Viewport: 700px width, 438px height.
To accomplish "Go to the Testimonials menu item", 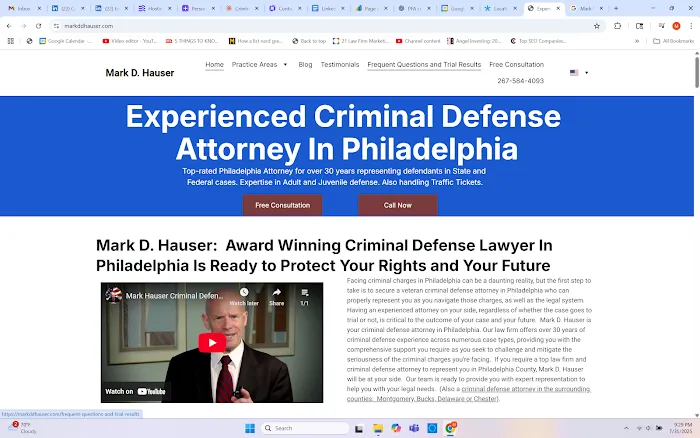I will click(340, 64).
